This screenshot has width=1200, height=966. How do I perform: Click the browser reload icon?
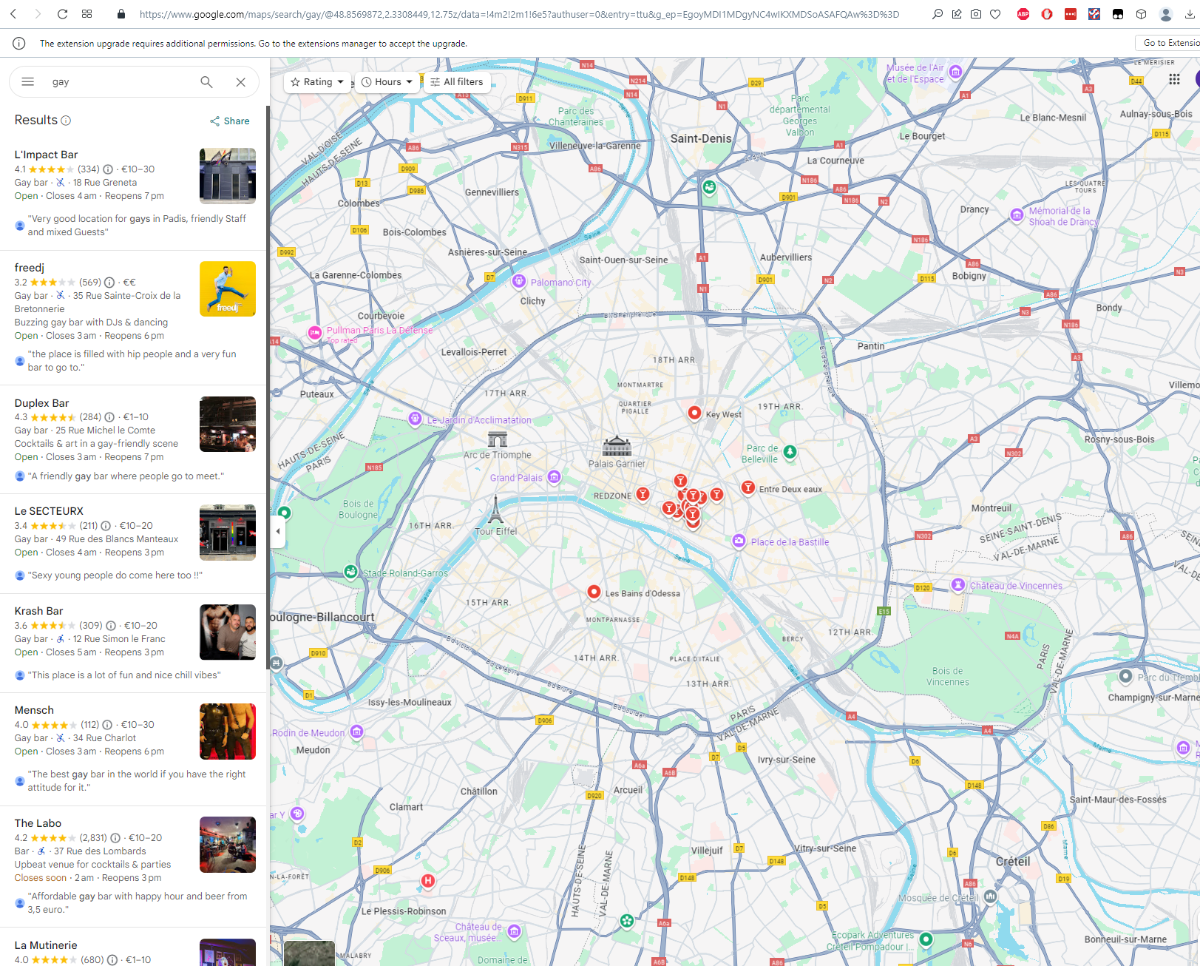coord(62,14)
